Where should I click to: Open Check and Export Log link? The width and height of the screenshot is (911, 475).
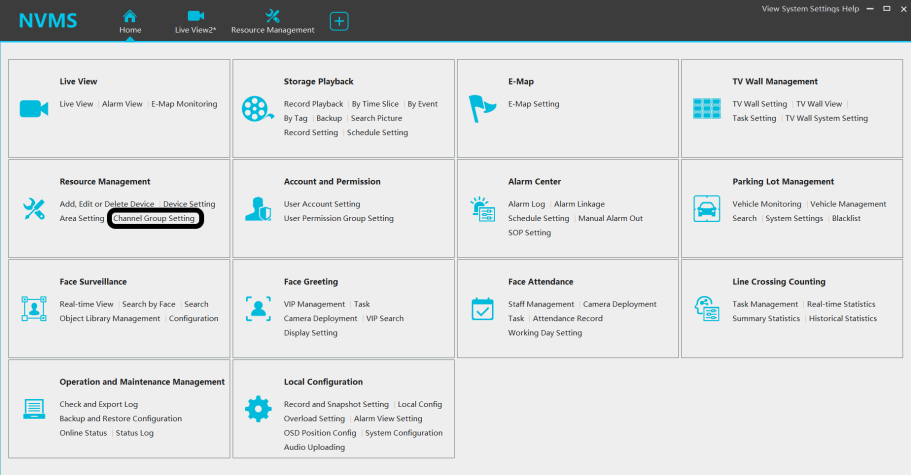(x=98, y=404)
